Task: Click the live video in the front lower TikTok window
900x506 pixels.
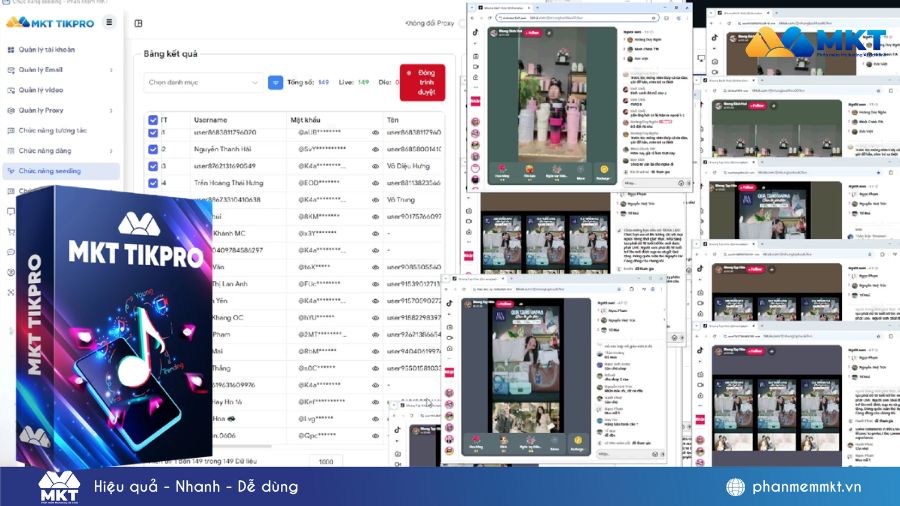Action: (x=526, y=365)
